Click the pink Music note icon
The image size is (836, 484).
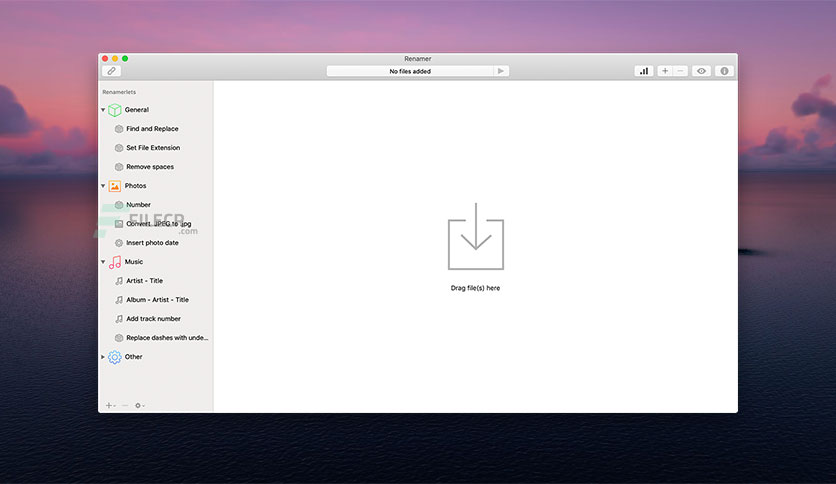click(x=115, y=262)
